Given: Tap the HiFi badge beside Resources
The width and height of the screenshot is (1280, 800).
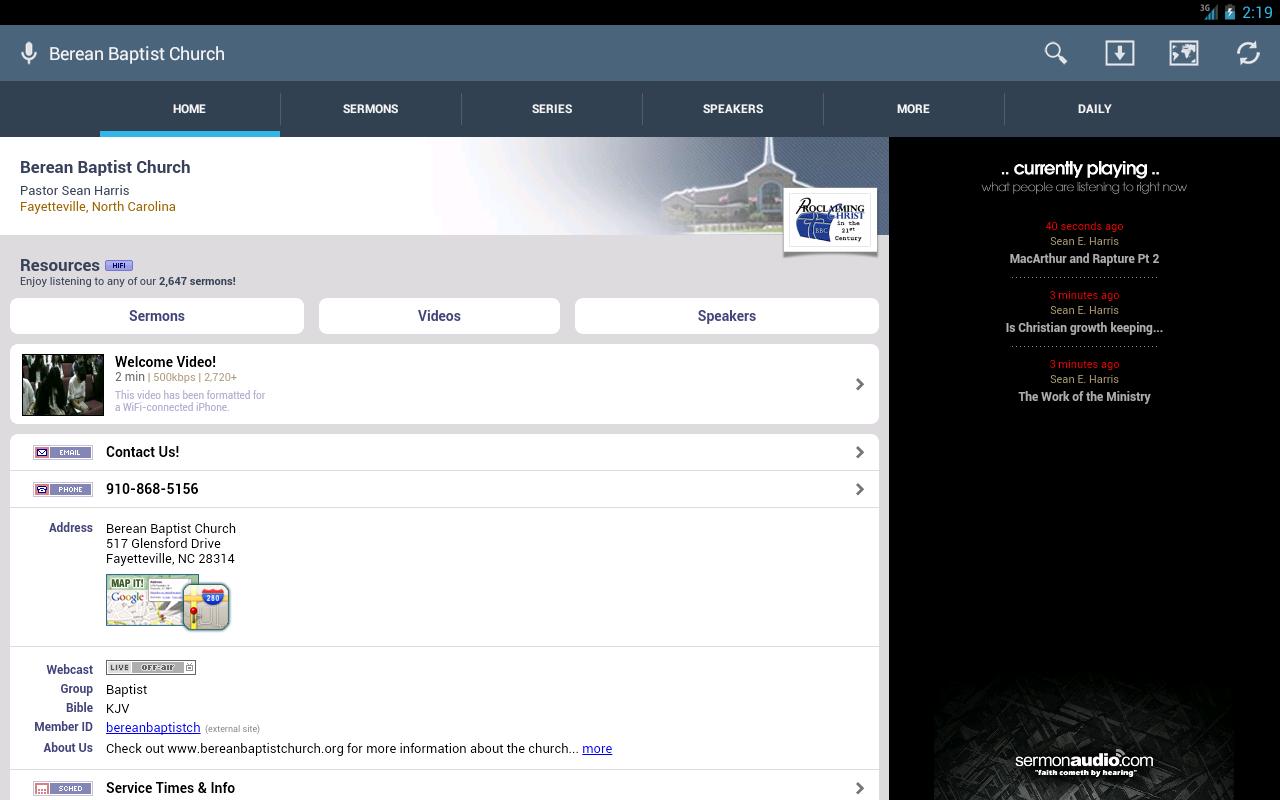Looking at the screenshot, I should 119,265.
